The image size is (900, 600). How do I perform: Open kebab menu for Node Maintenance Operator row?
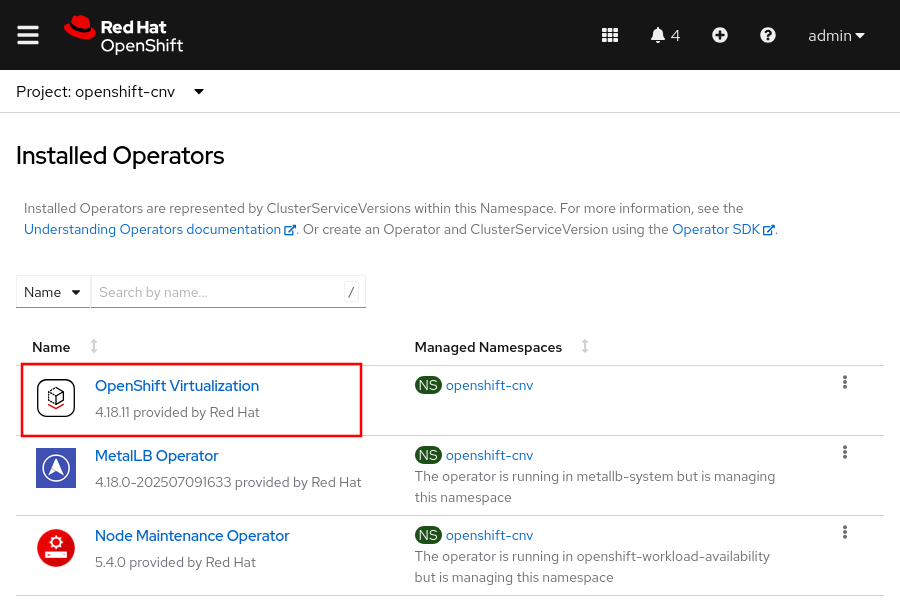845,532
